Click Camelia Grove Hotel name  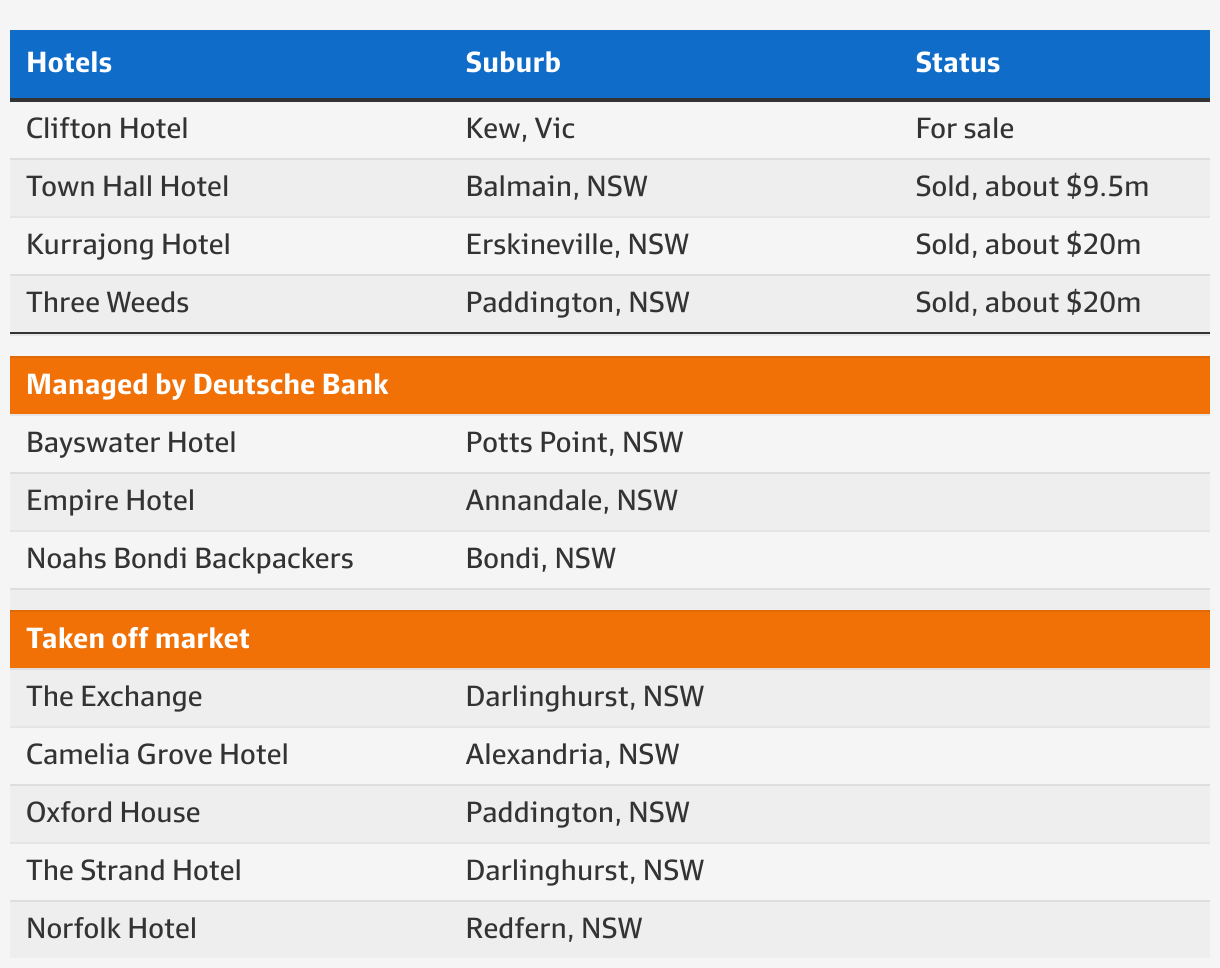[157, 755]
